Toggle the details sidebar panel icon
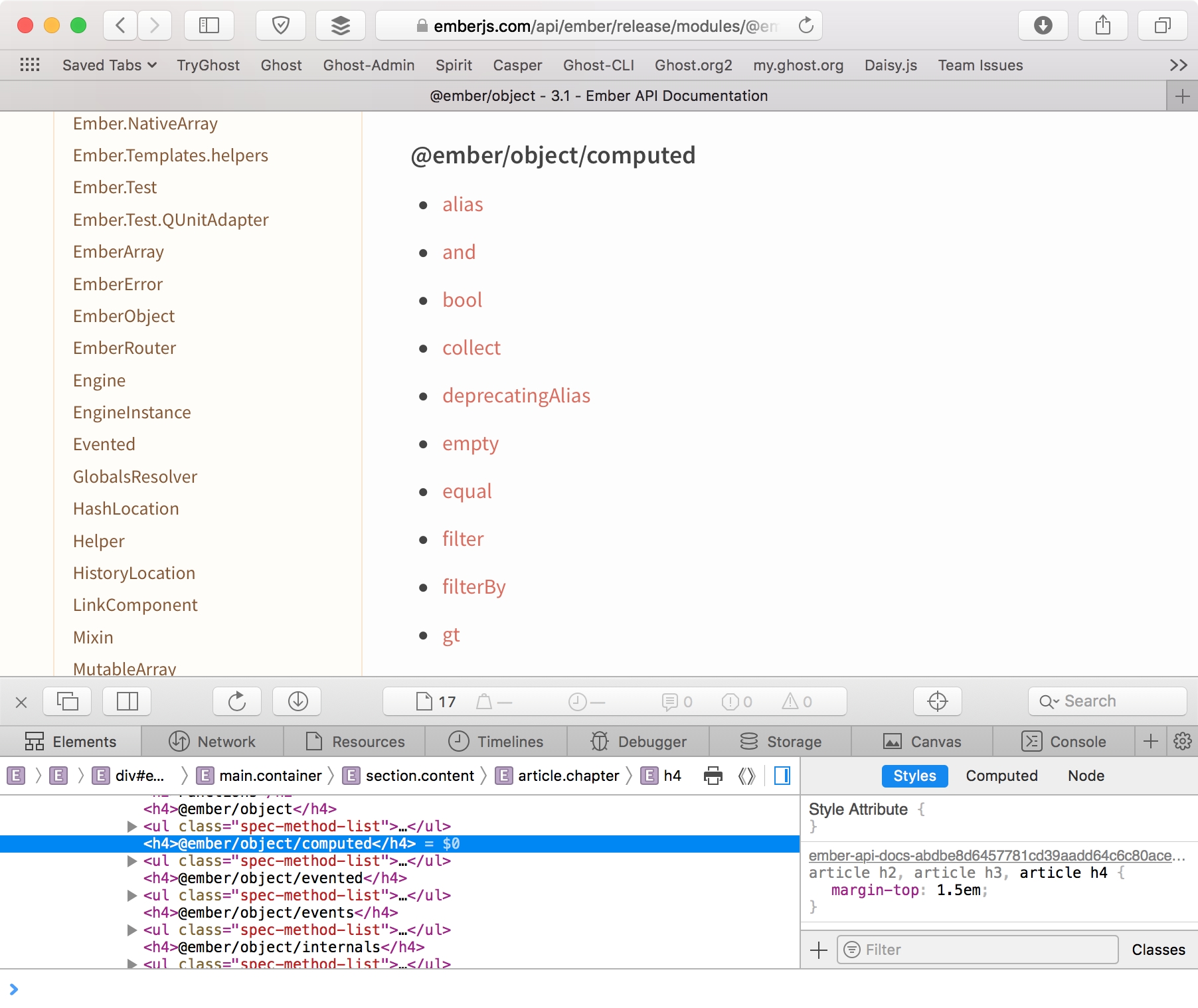The image size is (1198, 1008). pos(782,776)
